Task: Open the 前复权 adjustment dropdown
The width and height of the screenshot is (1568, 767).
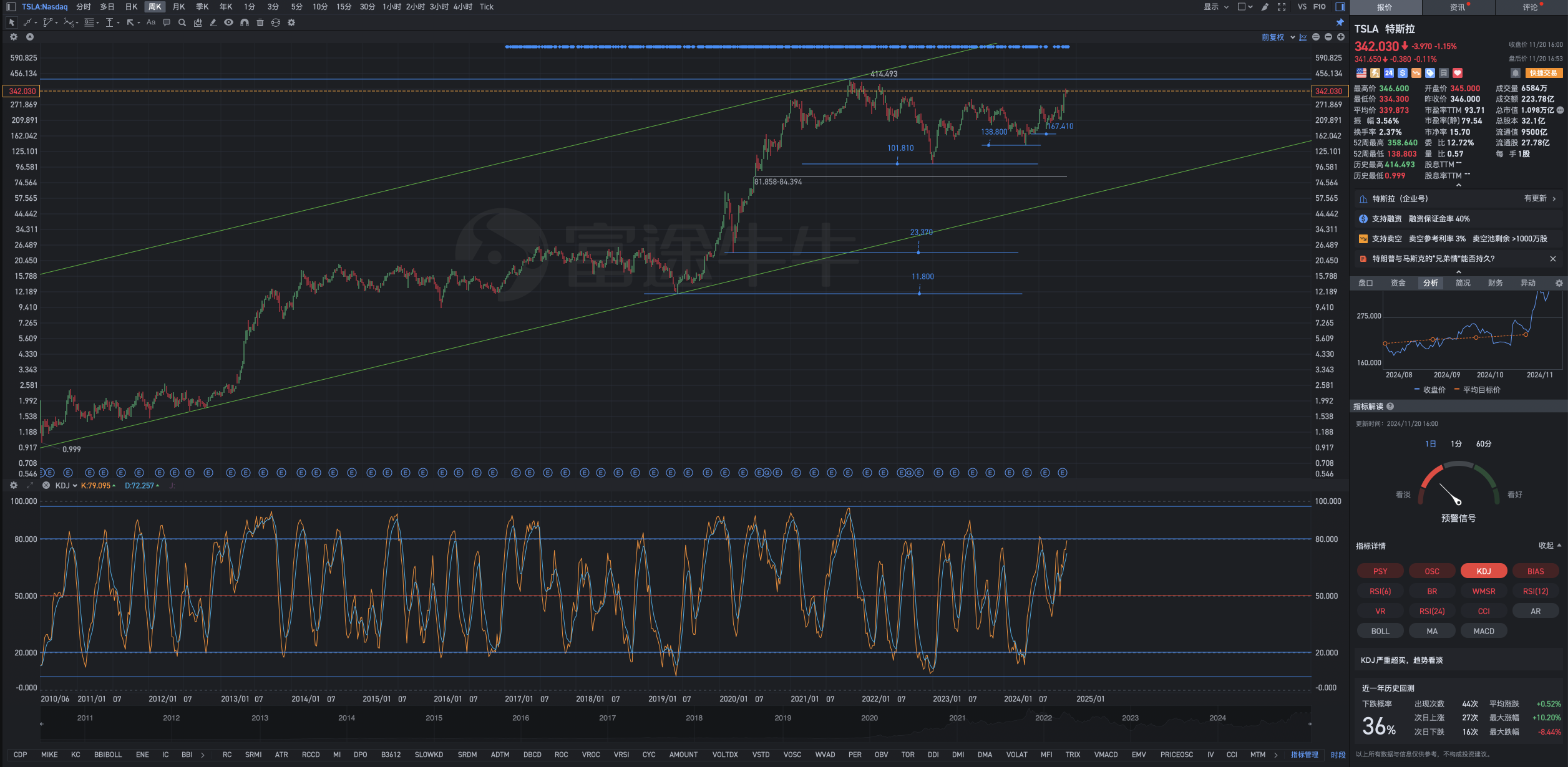Action: point(1278,37)
